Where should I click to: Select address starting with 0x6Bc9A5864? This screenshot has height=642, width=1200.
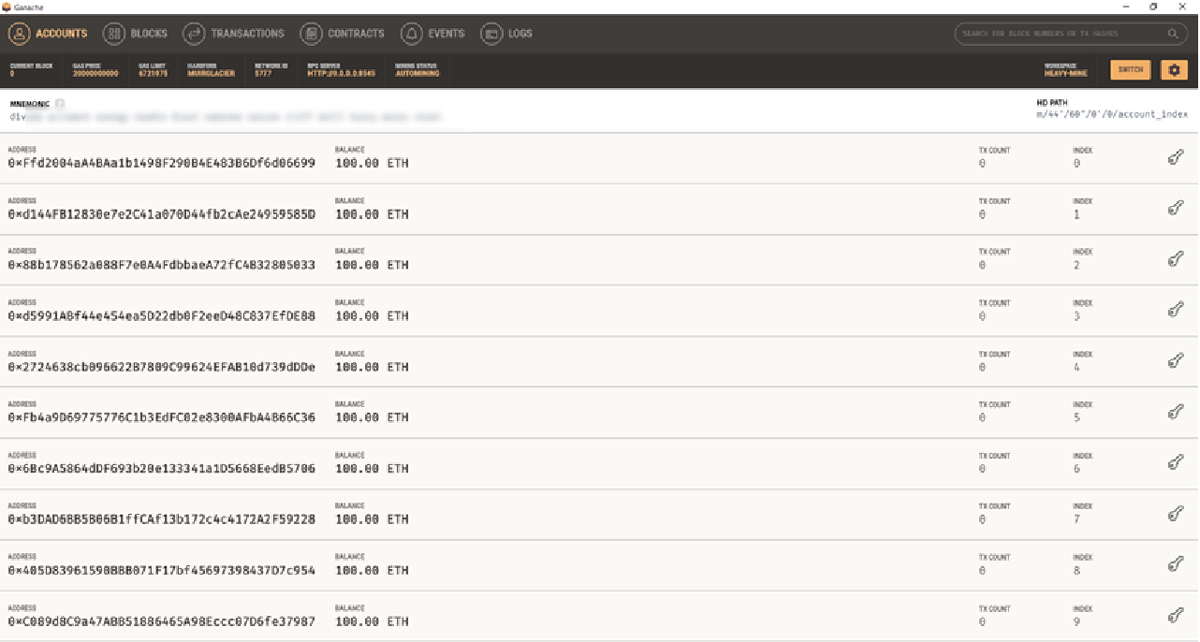(161, 468)
